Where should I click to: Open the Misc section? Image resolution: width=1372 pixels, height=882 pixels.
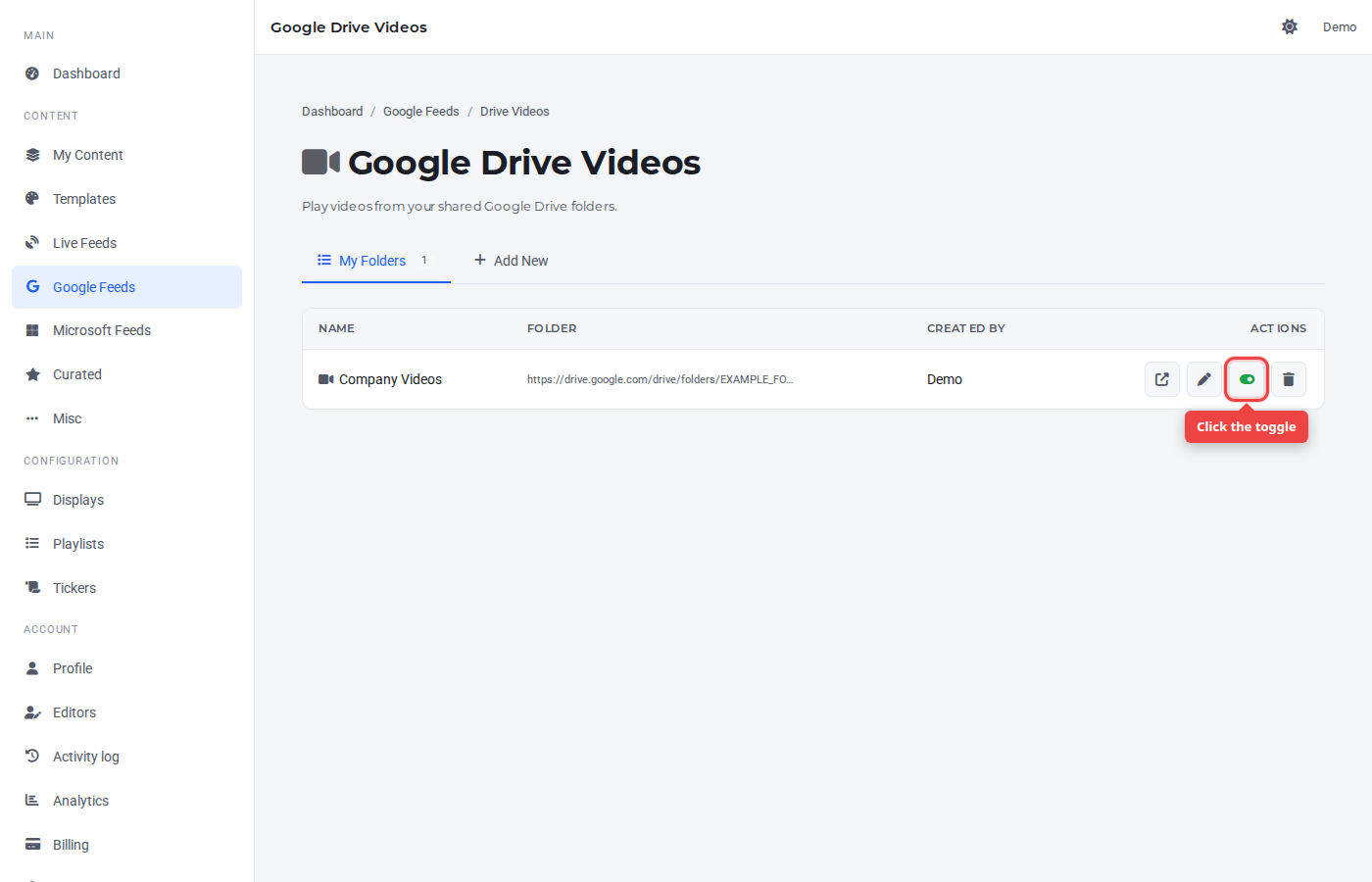[127, 418]
